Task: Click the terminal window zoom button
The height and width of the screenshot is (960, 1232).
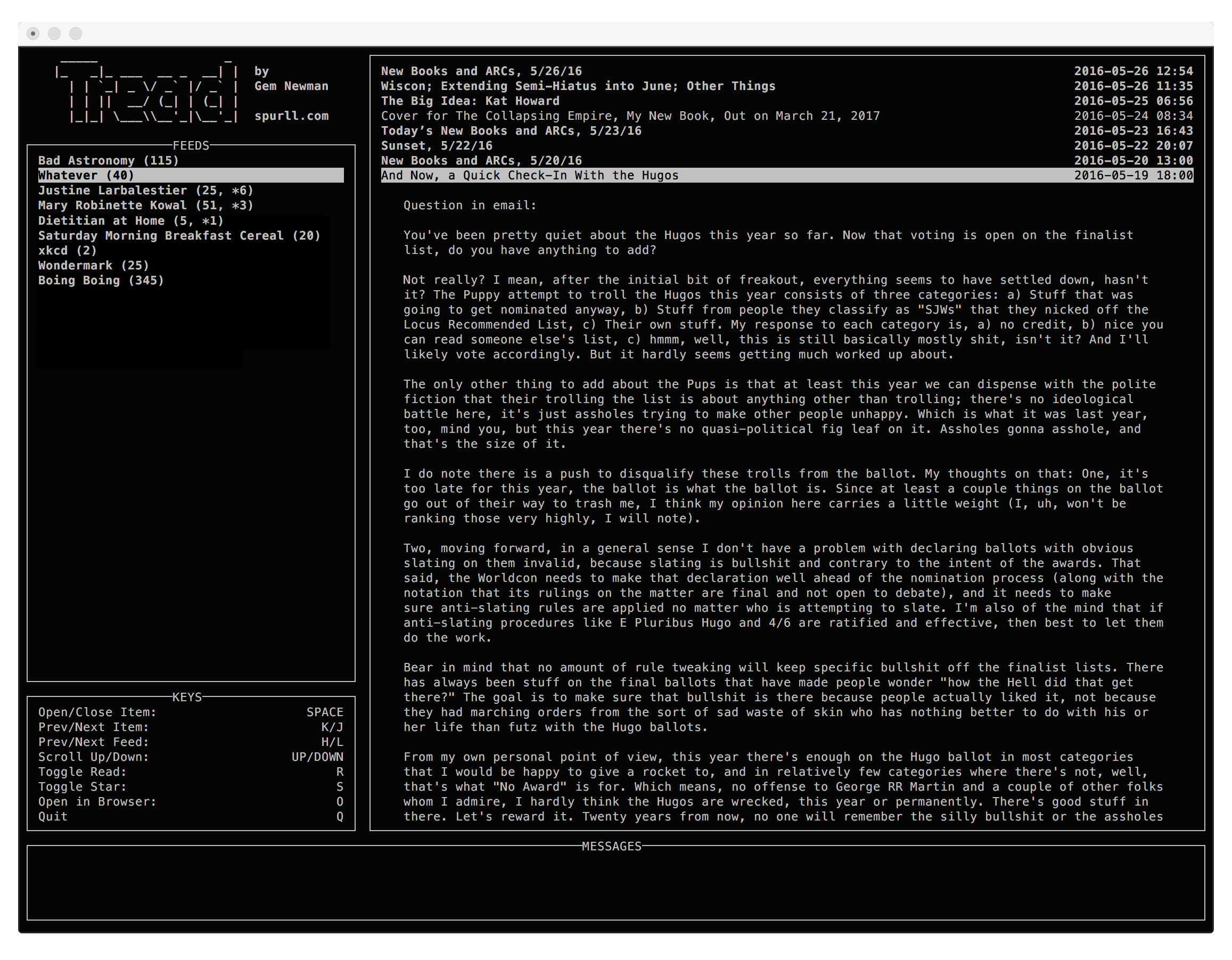Action: point(76,34)
